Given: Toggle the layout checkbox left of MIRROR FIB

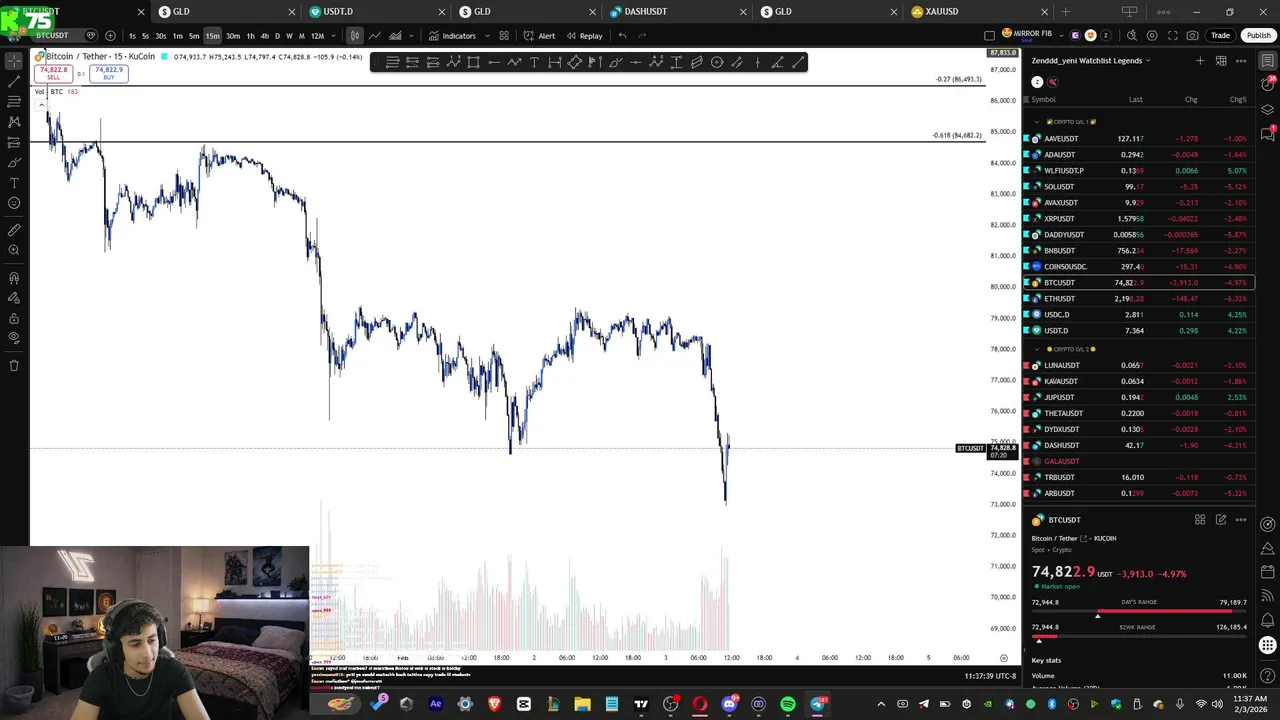Looking at the screenshot, I should [x=990, y=36].
